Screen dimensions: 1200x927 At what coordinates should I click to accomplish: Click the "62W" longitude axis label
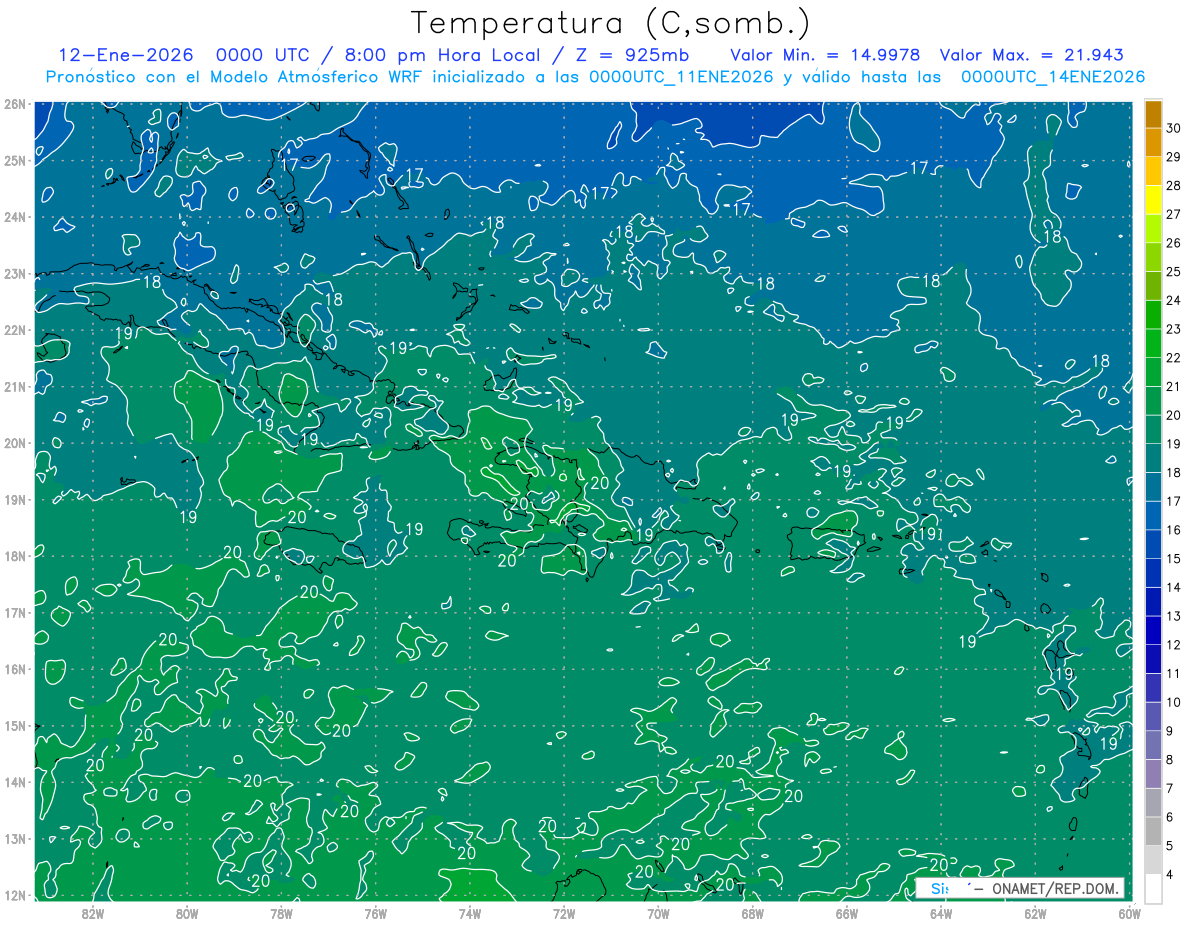[x=1035, y=913]
